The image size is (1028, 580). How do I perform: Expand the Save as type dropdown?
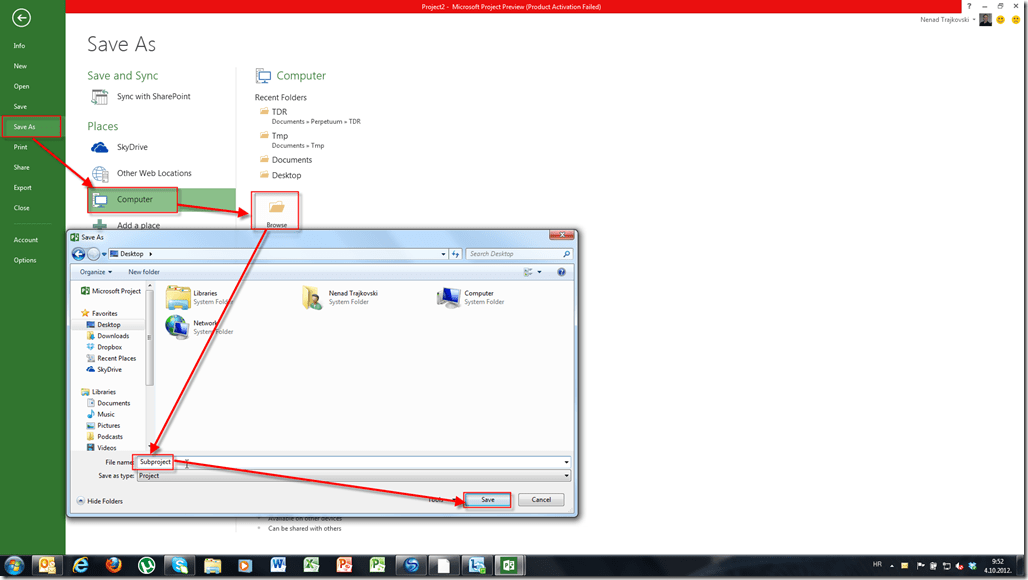coord(566,476)
